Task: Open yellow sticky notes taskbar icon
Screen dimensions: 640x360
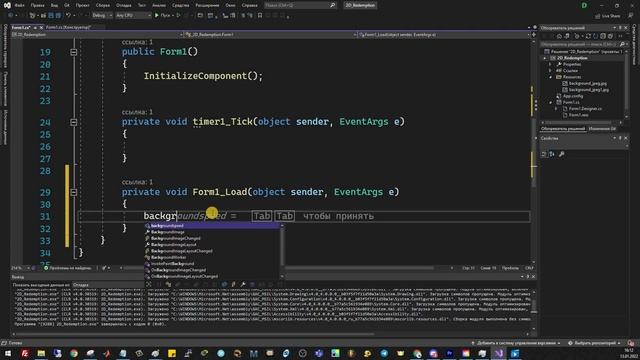Action: tap(172, 353)
